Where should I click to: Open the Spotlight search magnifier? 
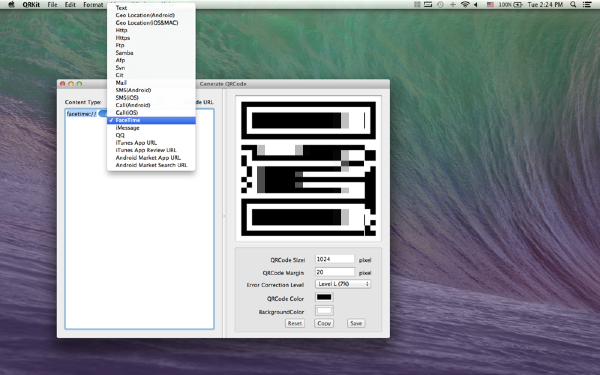click(x=573, y=5)
